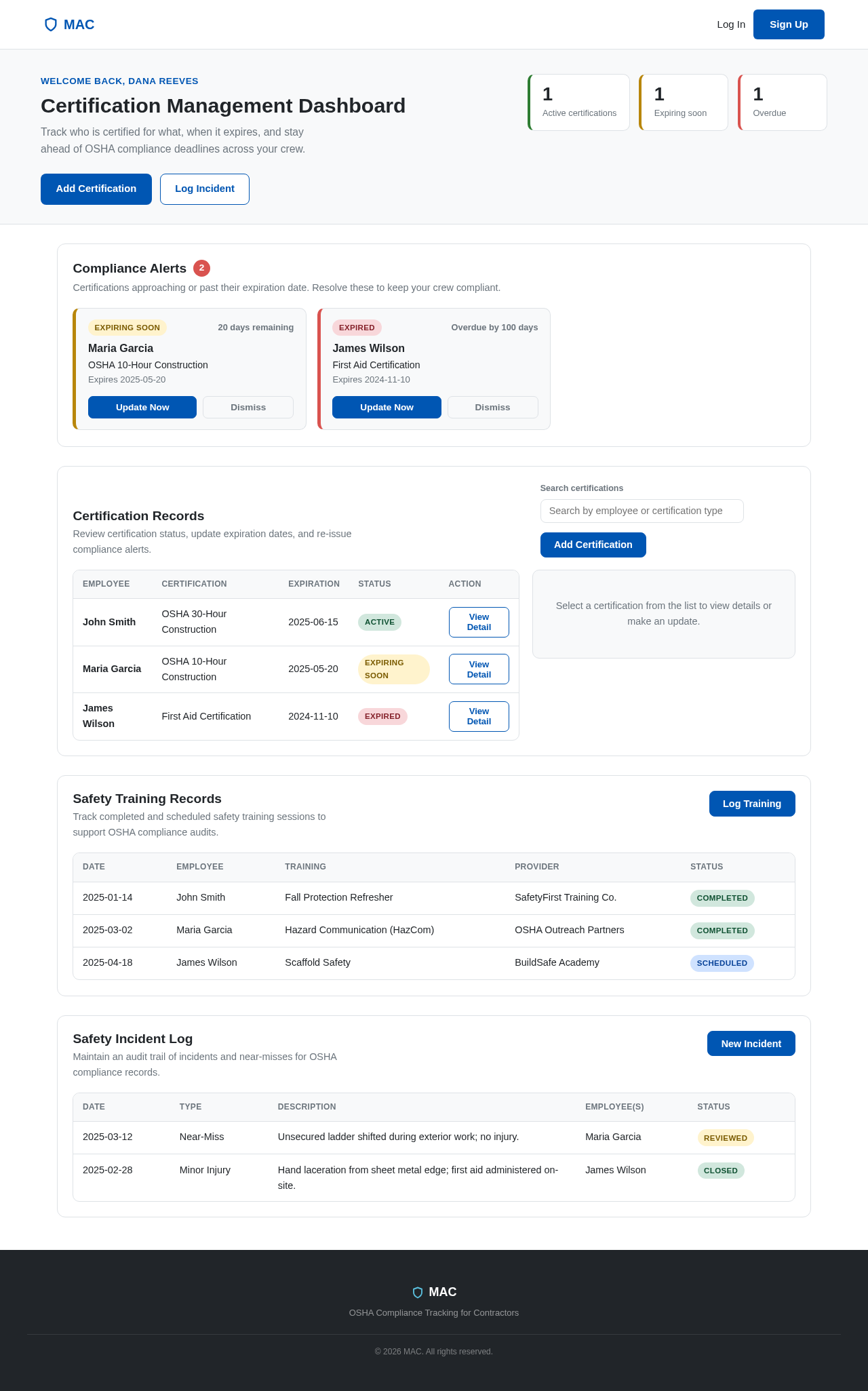Click the CLOSED status badge

(721, 1171)
